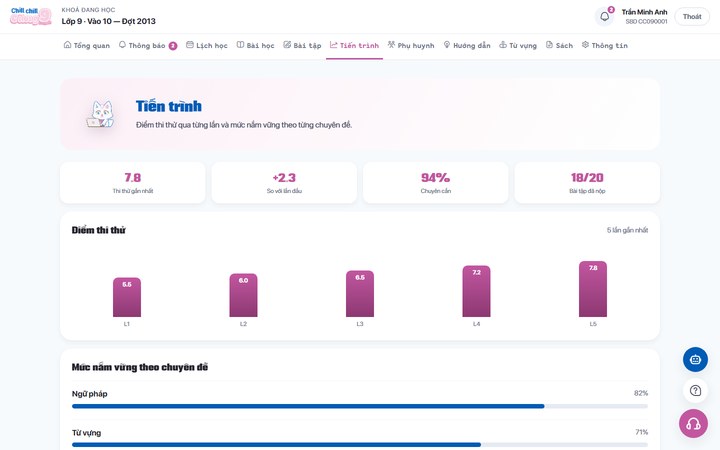
Task: Click the cat mascot illustration
Action: (x=101, y=114)
